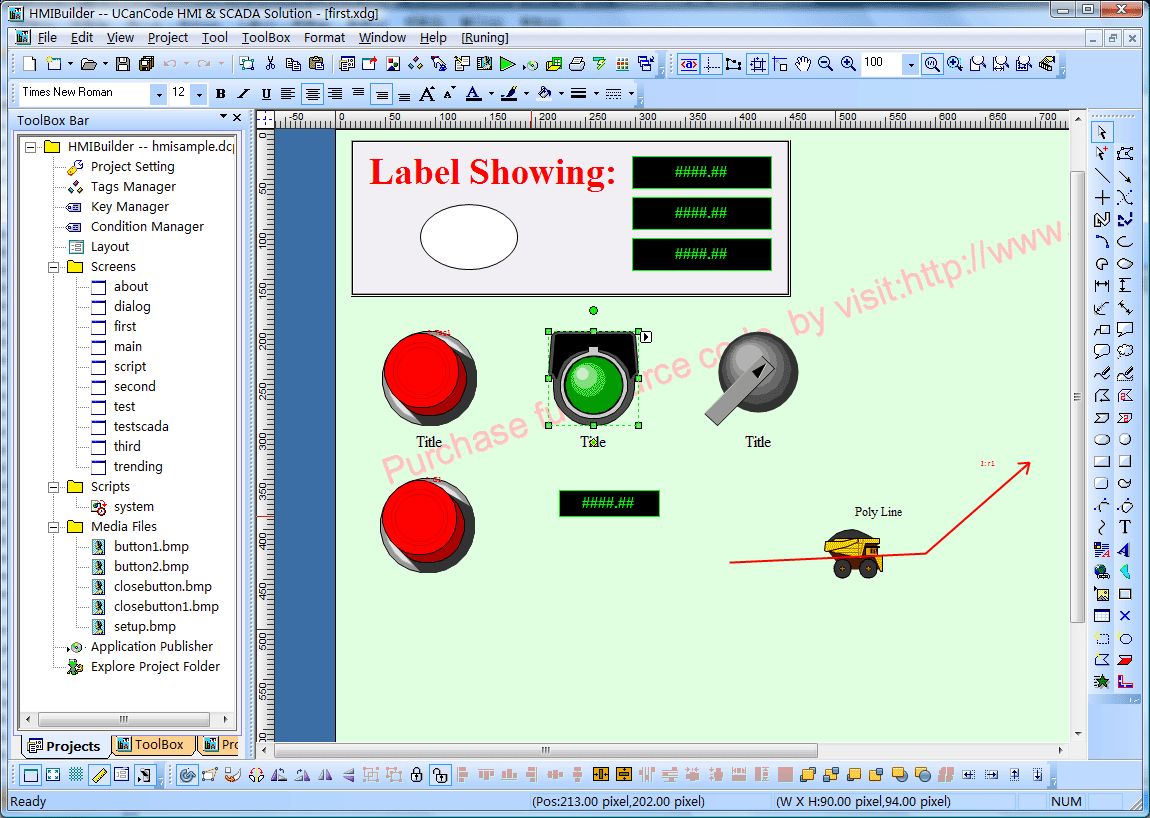Open the zoom percentage dropdown
1150x818 pixels.
click(910, 64)
